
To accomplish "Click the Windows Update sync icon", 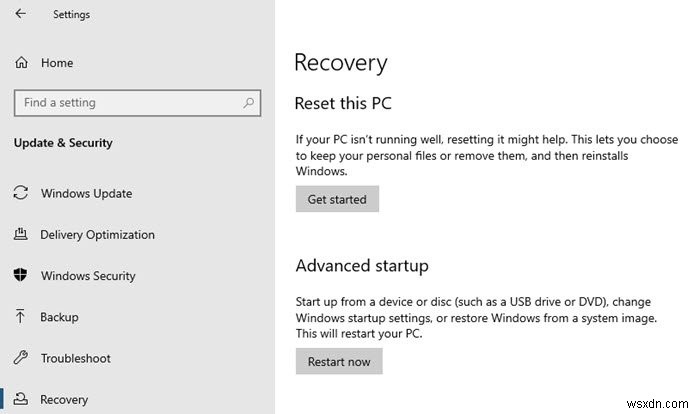I will click(21, 193).
